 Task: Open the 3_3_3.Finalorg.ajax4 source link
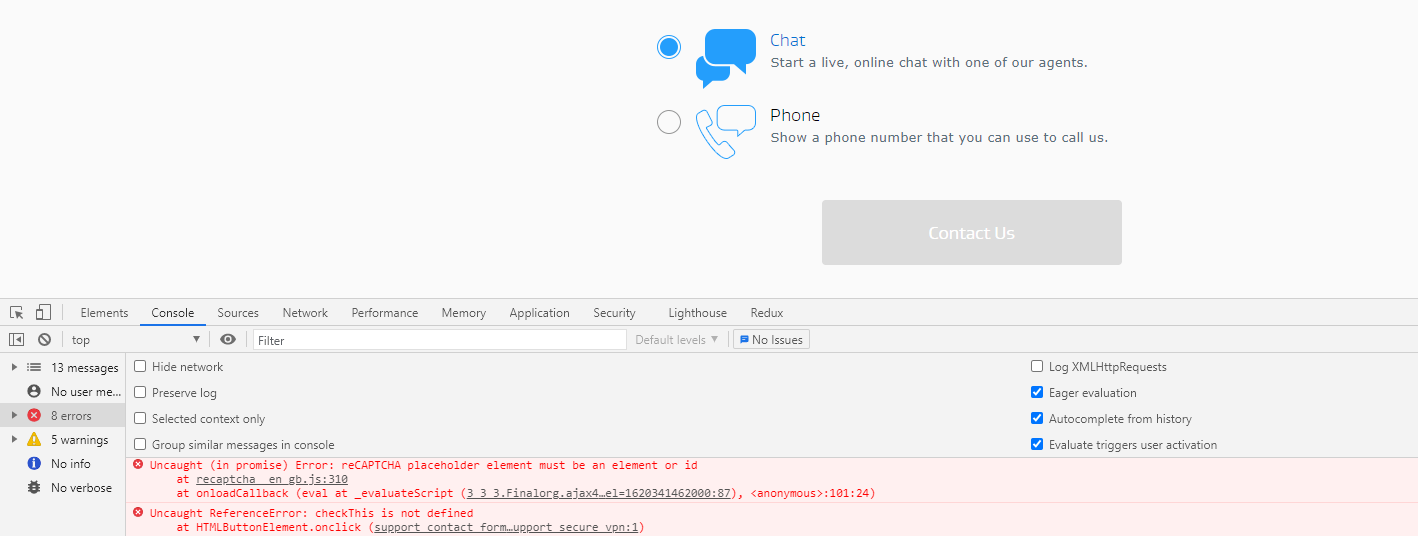coord(600,493)
